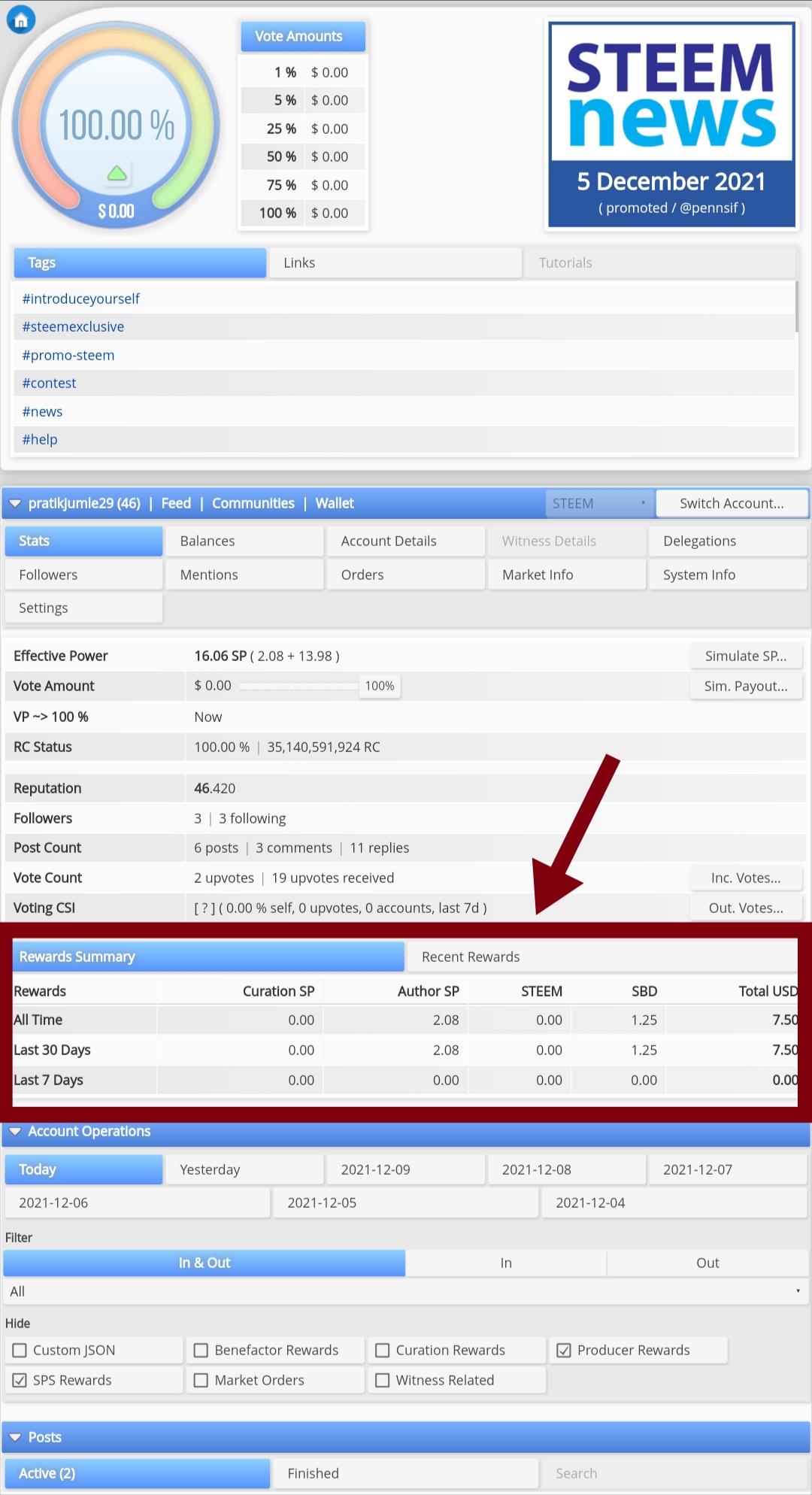Open the Mentions tab
Image resolution: width=812 pixels, height=1495 pixels.
[244, 575]
